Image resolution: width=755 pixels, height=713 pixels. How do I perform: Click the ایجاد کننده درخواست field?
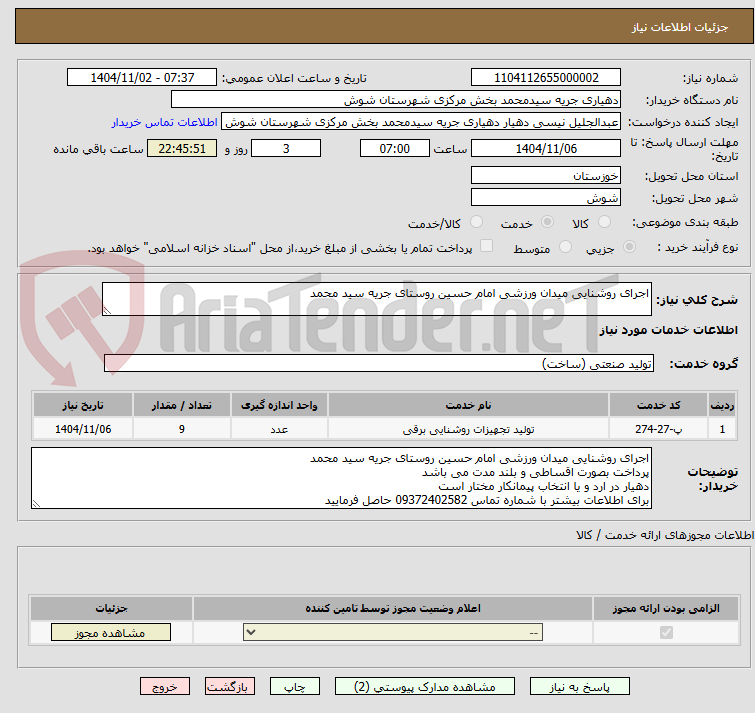pyautogui.click(x=421, y=122)
